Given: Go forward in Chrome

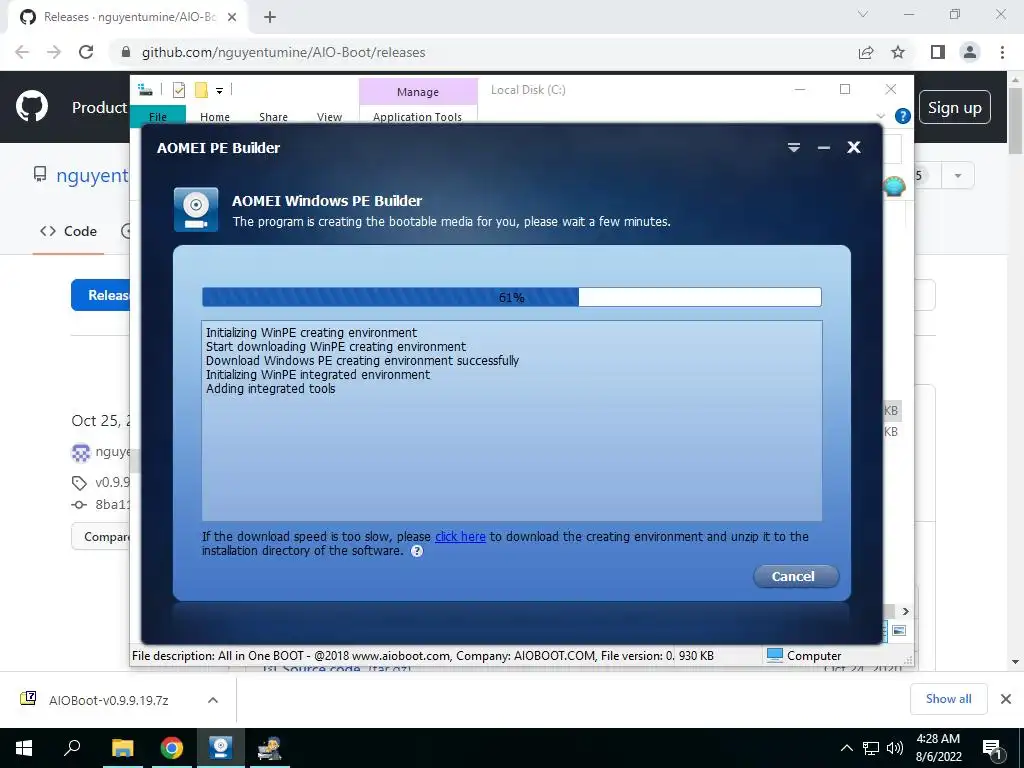Looking at the screenshot, I should coord(54,52).
